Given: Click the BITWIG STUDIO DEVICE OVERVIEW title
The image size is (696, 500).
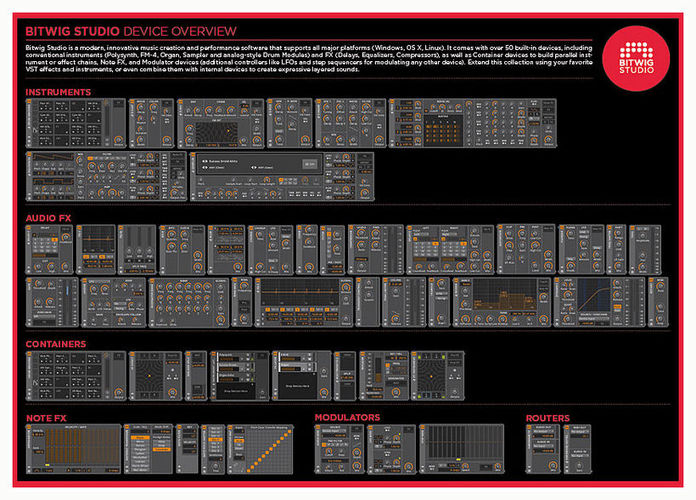Looking at the screenshot, I should point(131,32).
